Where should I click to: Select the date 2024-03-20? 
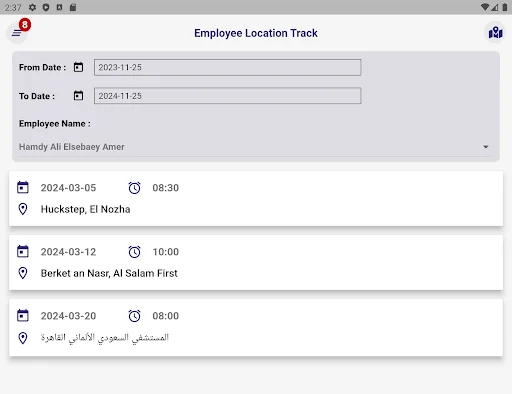point(68,316)
